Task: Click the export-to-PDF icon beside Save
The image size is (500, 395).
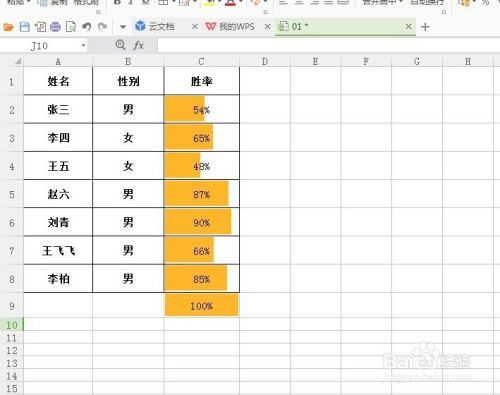Action: pos(40,27)
